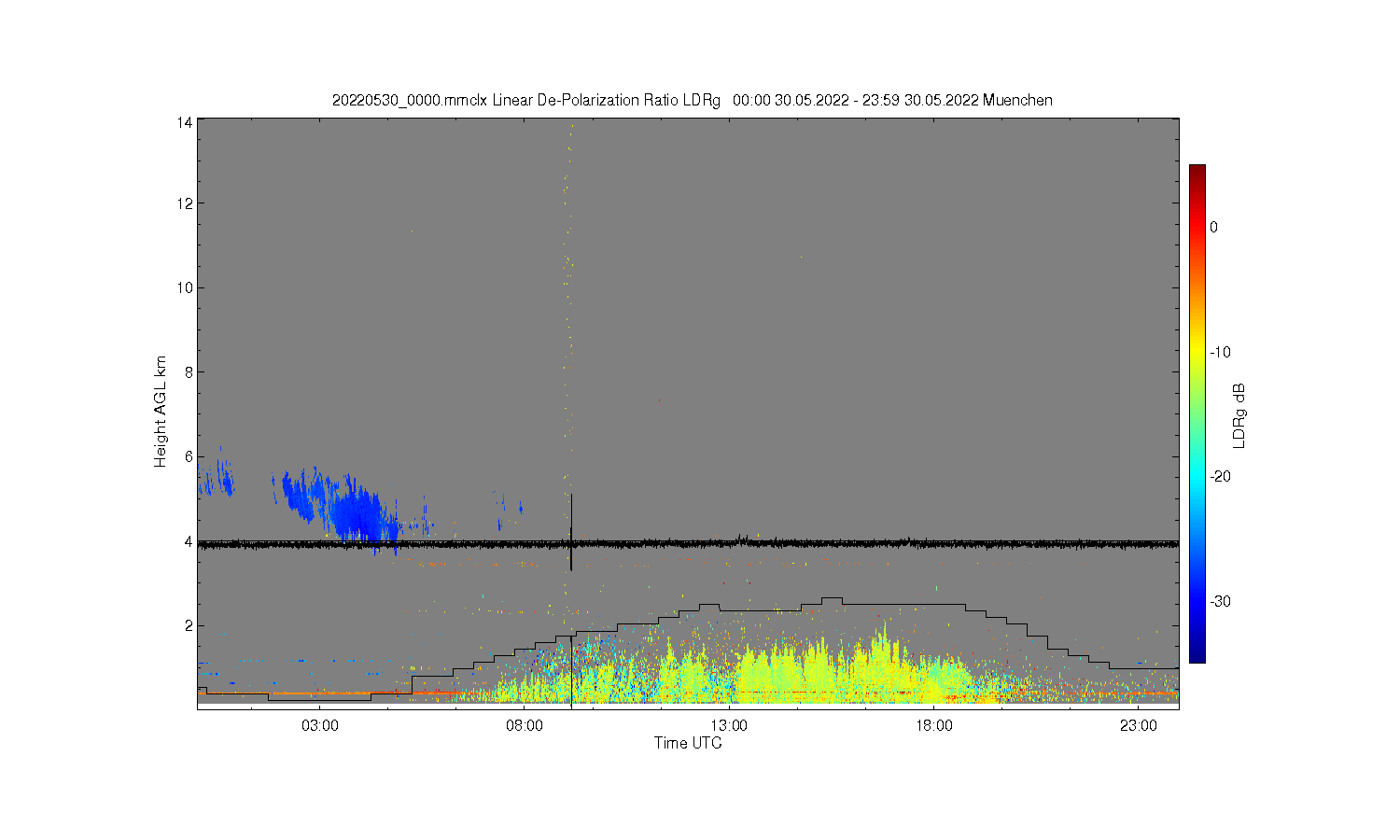Click the 08:00 time tick label

click(525, 725)
